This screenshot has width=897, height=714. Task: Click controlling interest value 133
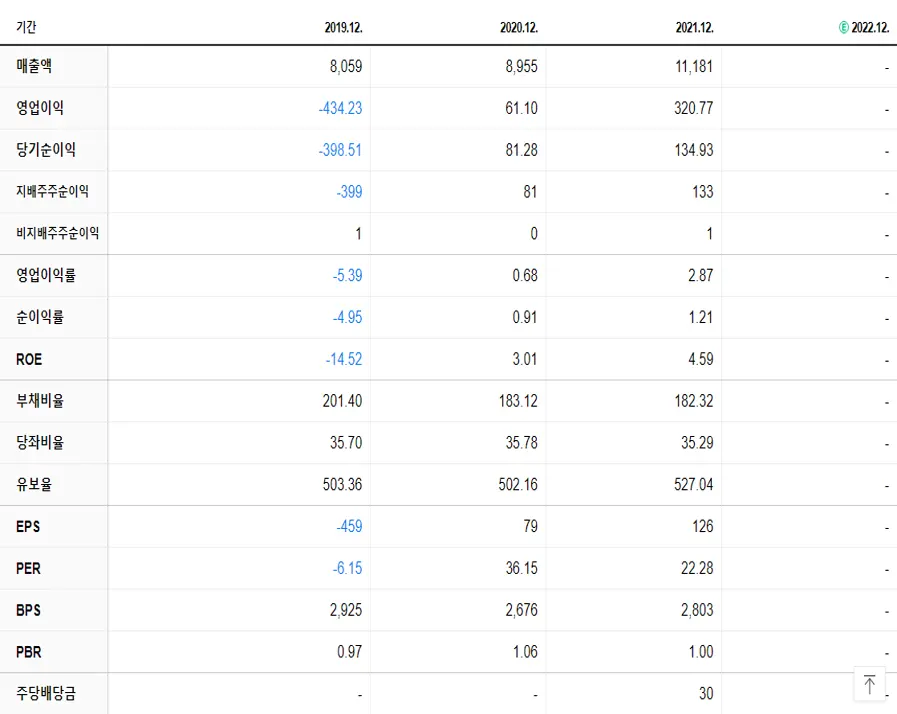pos(702,192)
